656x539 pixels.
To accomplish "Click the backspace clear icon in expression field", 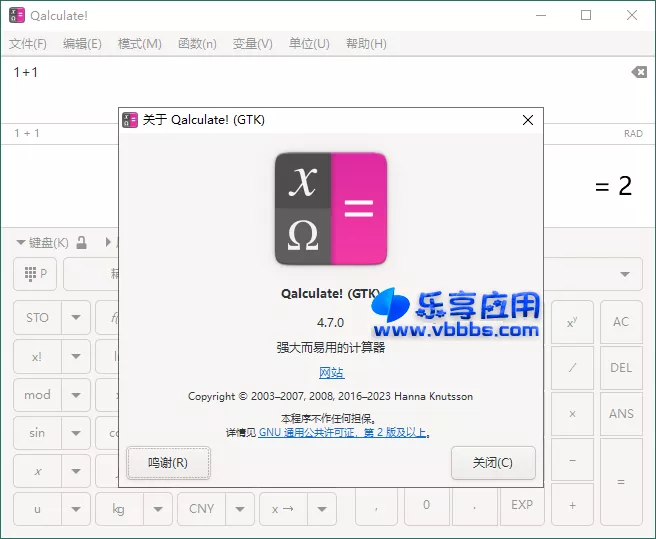I will pyautogui.click(x=639, y=72).
